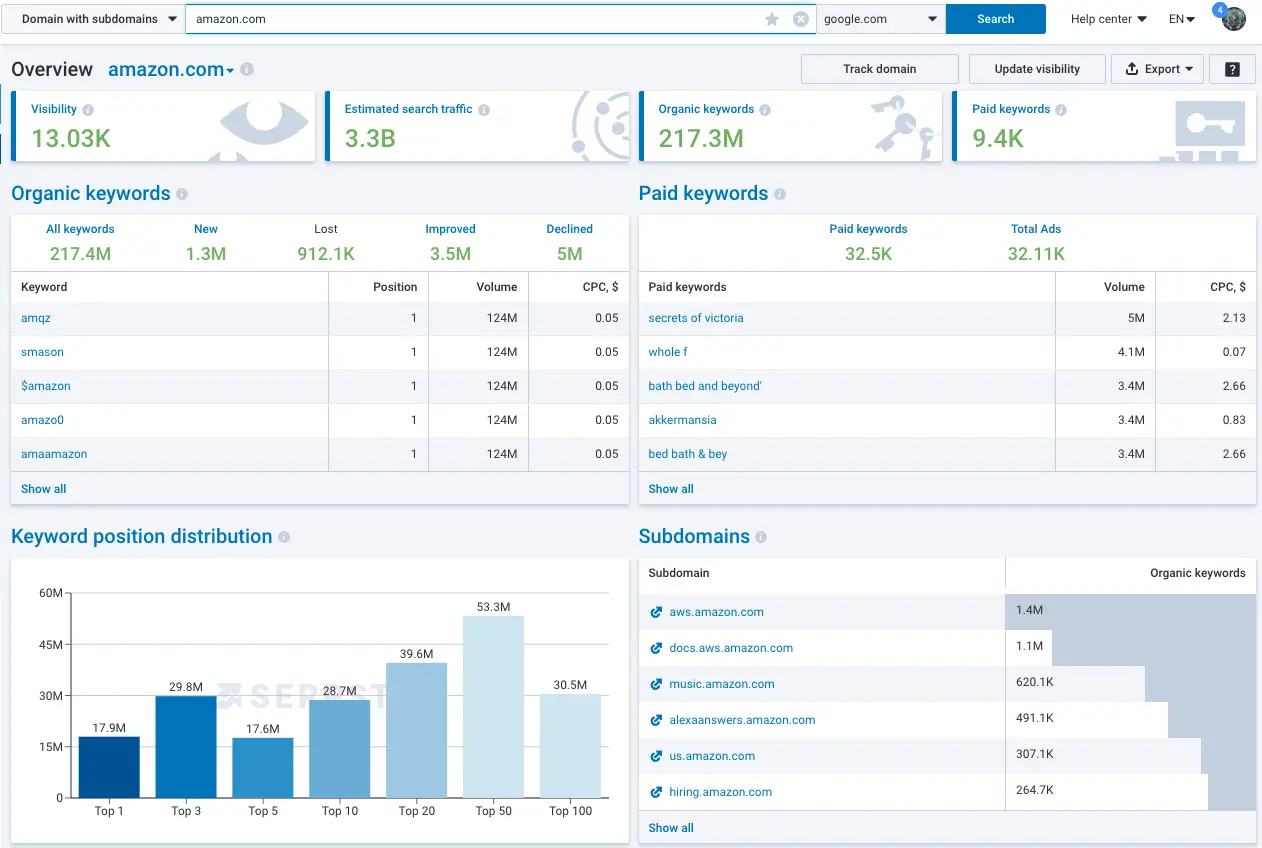1262x848 pixels.
Task: Select the Declined 5M keywords tab
Action: pos(570,242)
